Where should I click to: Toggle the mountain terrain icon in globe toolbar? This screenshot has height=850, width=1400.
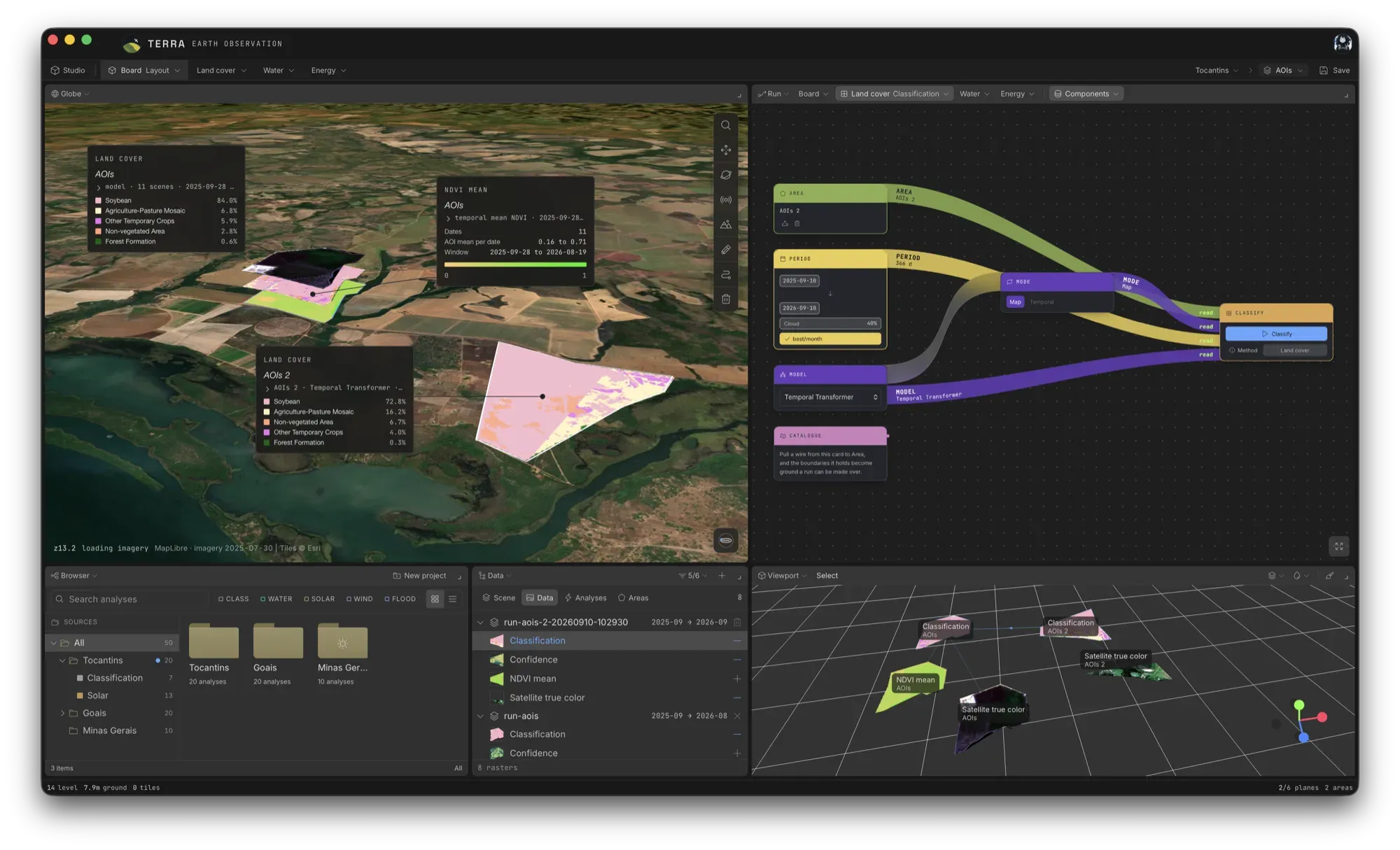[726, 225]
